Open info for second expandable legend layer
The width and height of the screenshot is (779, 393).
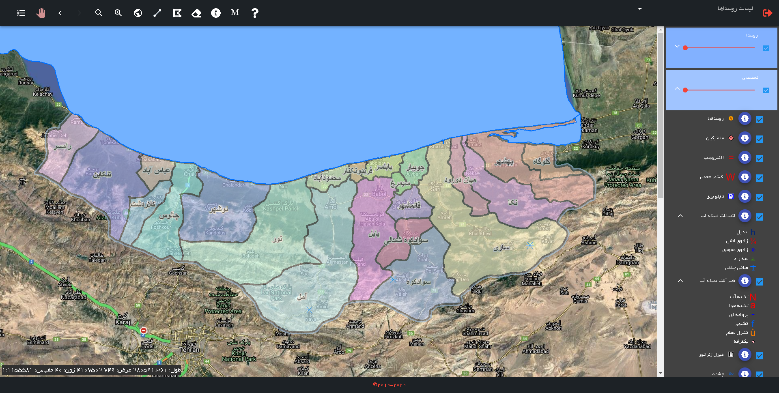click(x=744, y=281)
